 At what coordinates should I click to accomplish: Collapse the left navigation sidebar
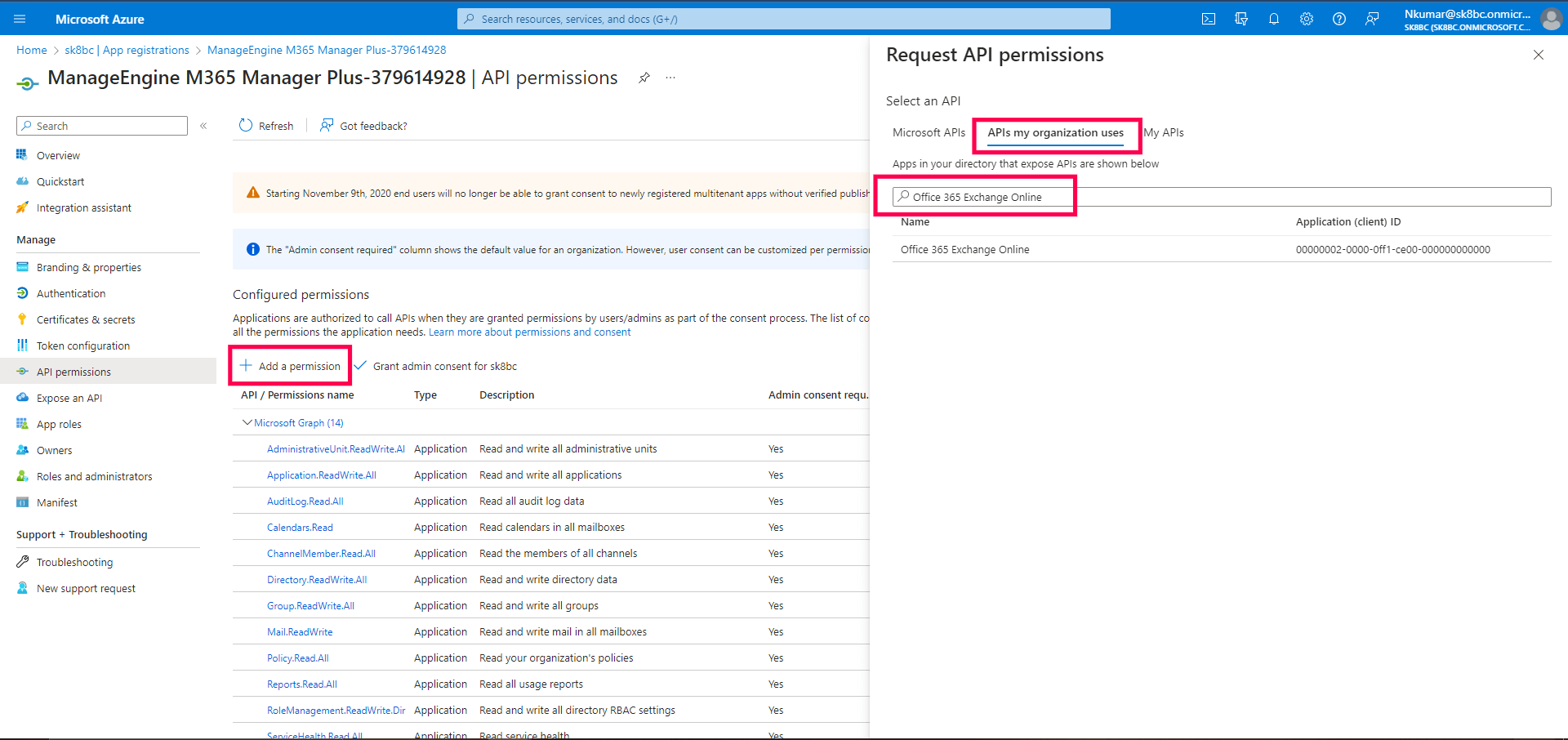pyautogui.click(x=203, y=126)
